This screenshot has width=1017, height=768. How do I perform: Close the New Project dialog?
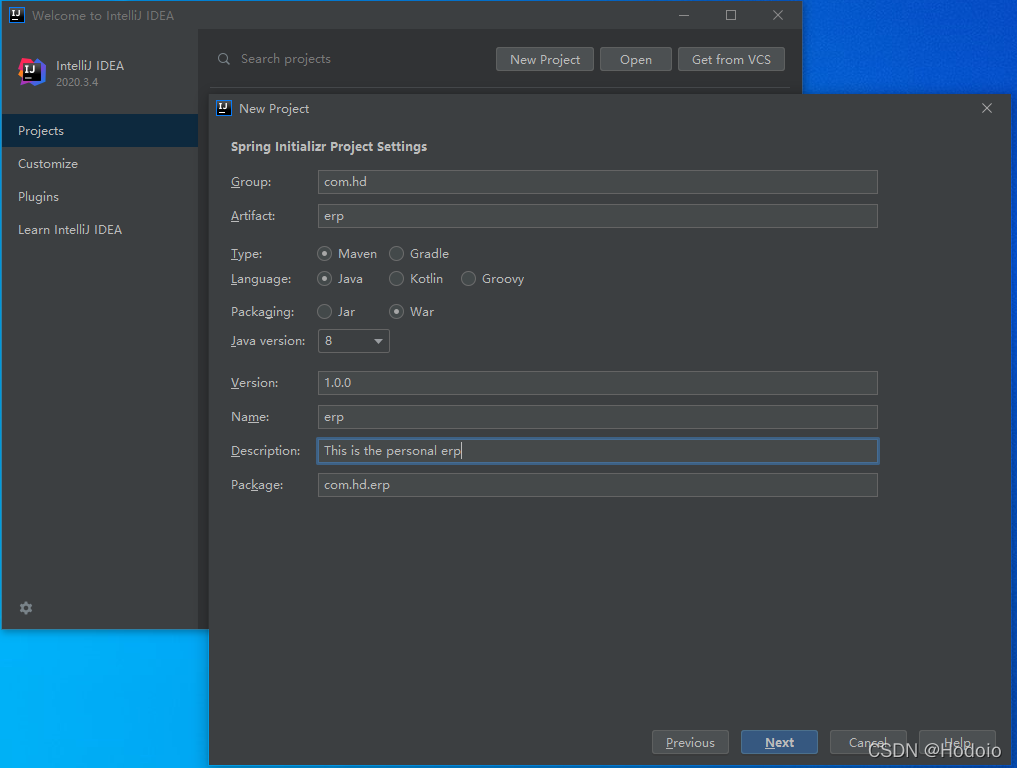pyautogui.click(x=987, y=108)
